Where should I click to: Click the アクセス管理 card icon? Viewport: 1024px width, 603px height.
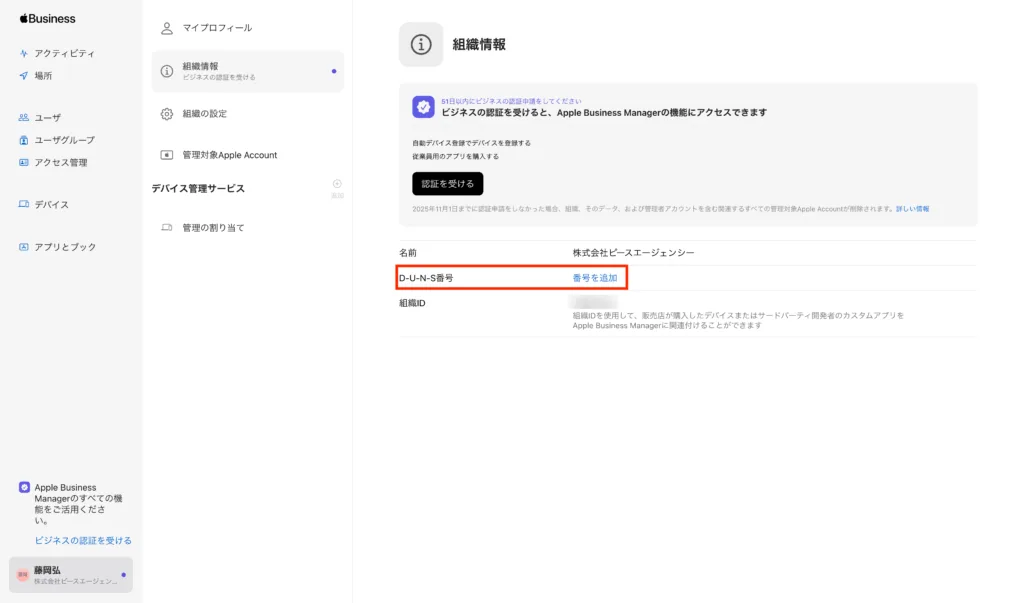click(24, 163)
